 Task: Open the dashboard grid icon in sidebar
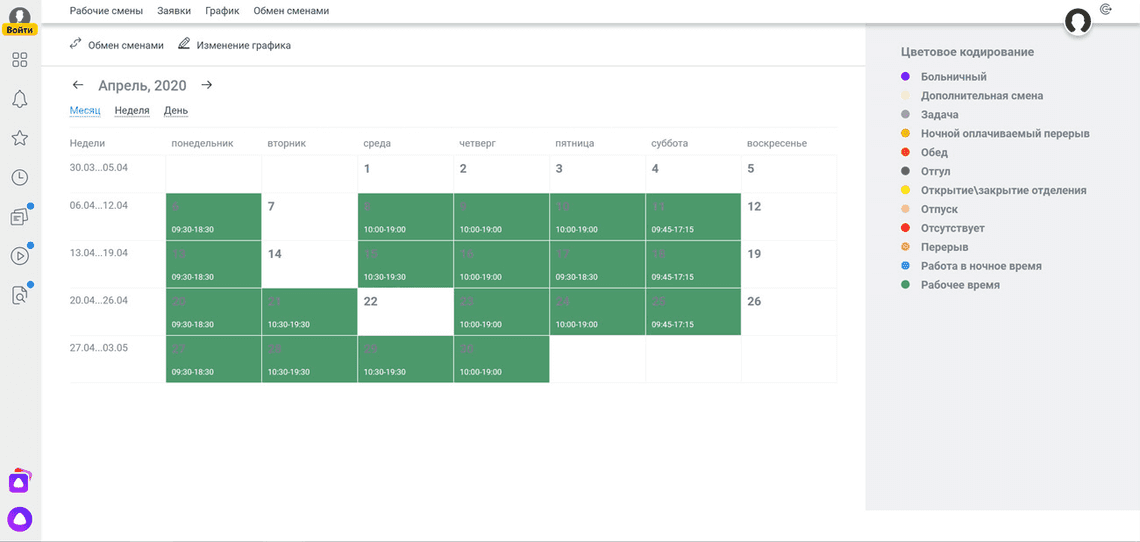tap(19, 60)
